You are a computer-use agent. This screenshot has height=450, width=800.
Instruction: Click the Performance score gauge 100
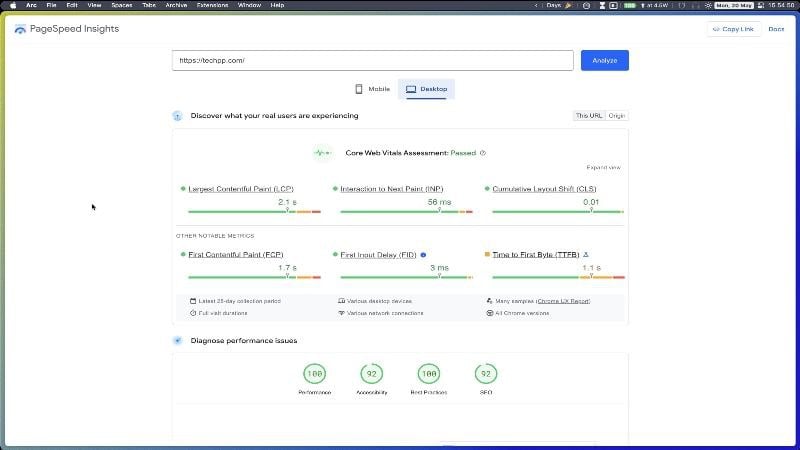point(314,373)
